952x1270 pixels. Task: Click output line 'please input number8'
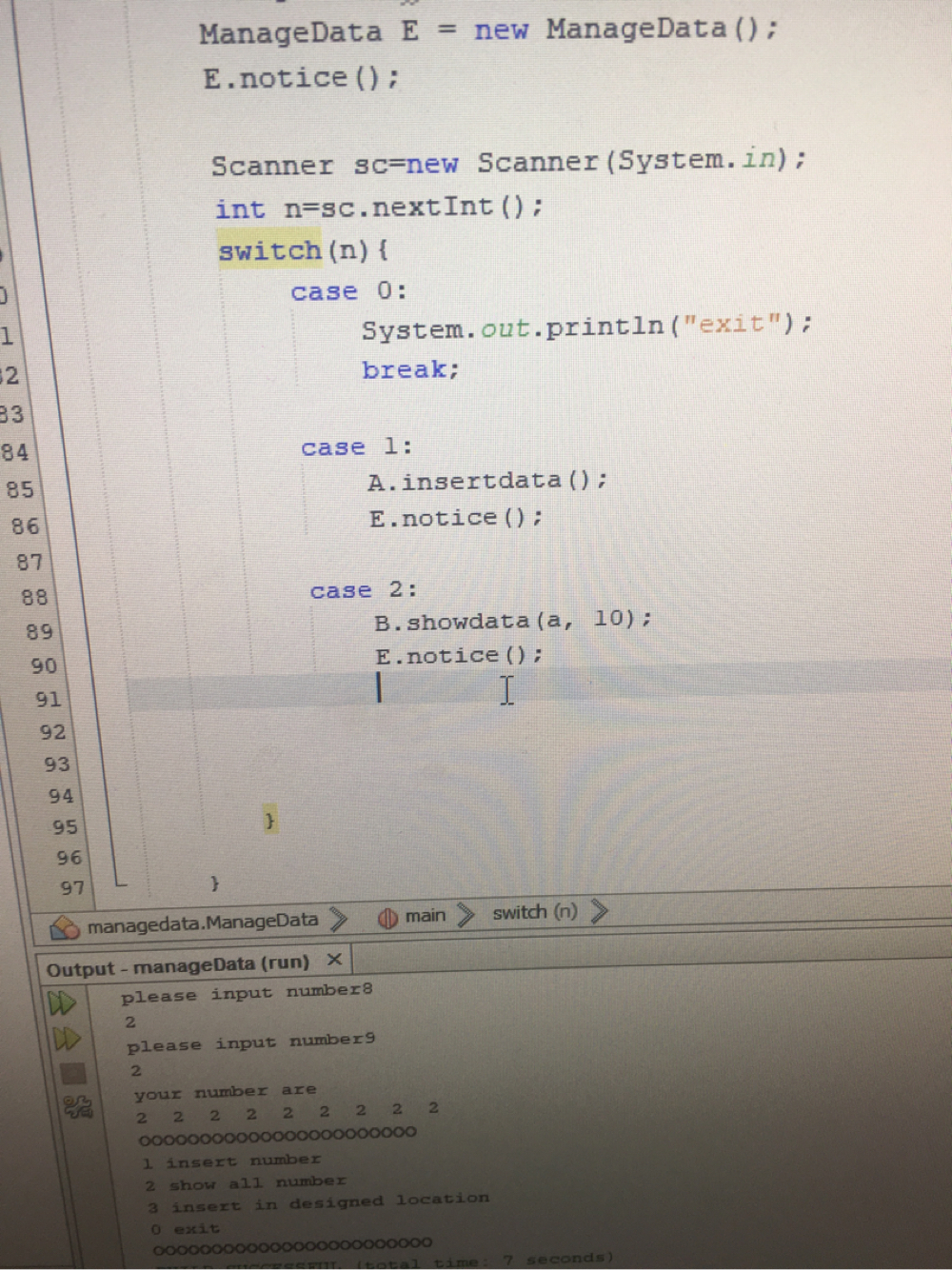247,993
